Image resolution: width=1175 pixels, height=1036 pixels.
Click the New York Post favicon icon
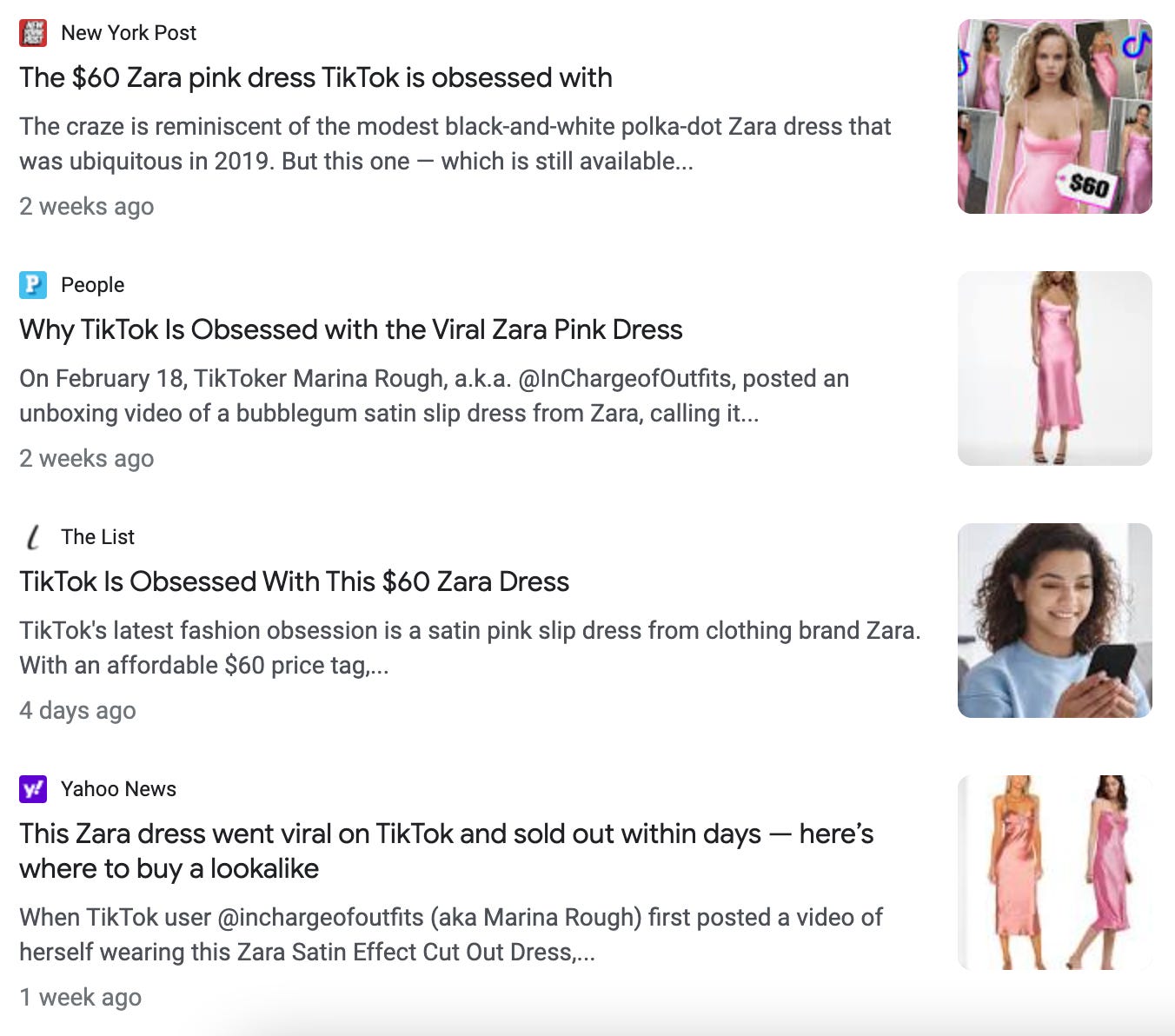(x=33, y=33)
